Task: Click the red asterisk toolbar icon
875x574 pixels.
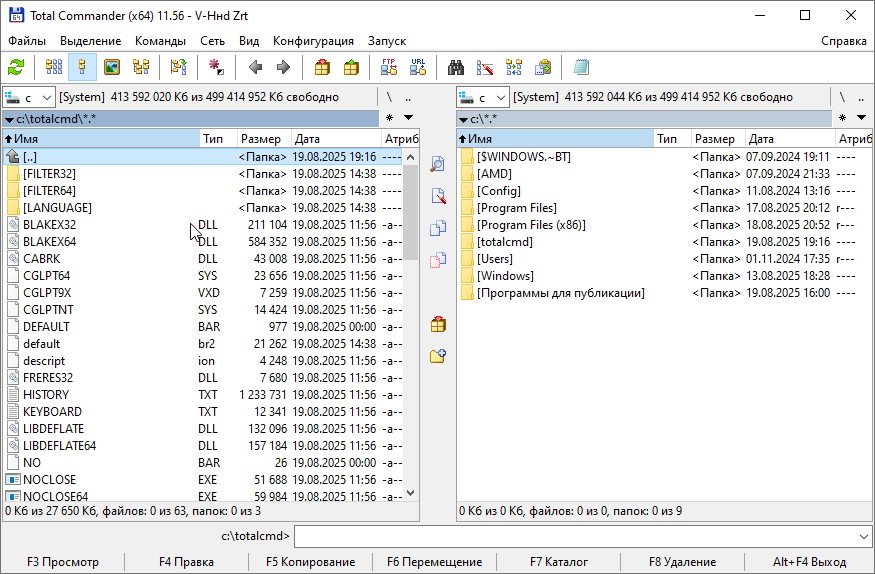Action: (x=216, y=67)
